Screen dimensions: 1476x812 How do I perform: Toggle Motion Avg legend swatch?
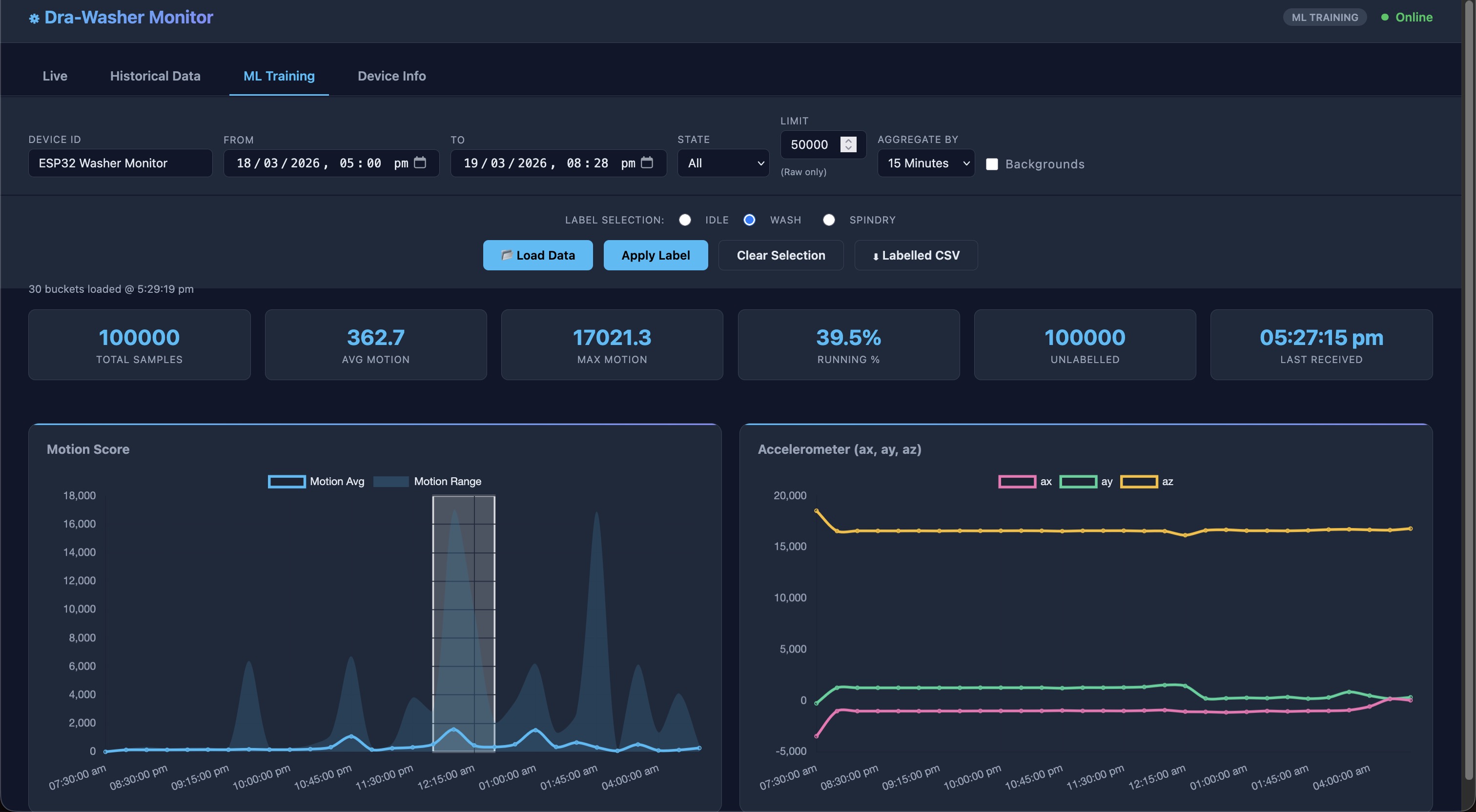[287, 481]
